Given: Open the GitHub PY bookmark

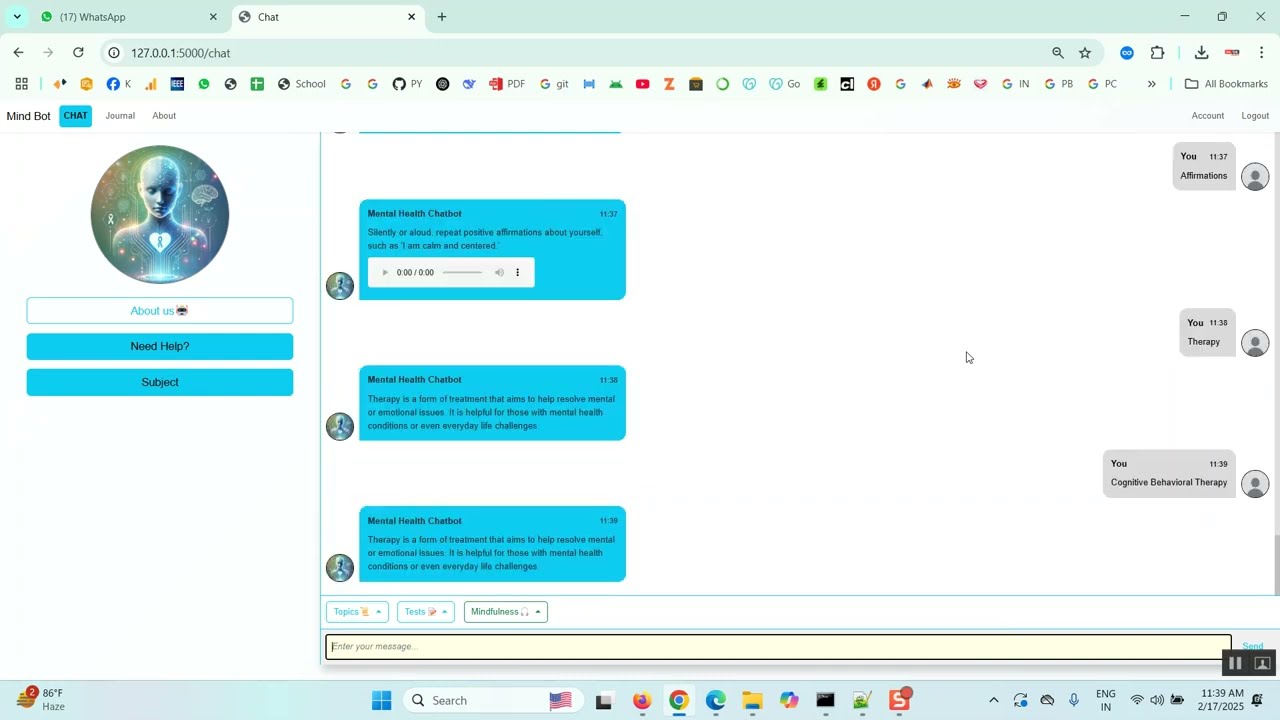Looking at the screenshot, I should click(407, 84).
